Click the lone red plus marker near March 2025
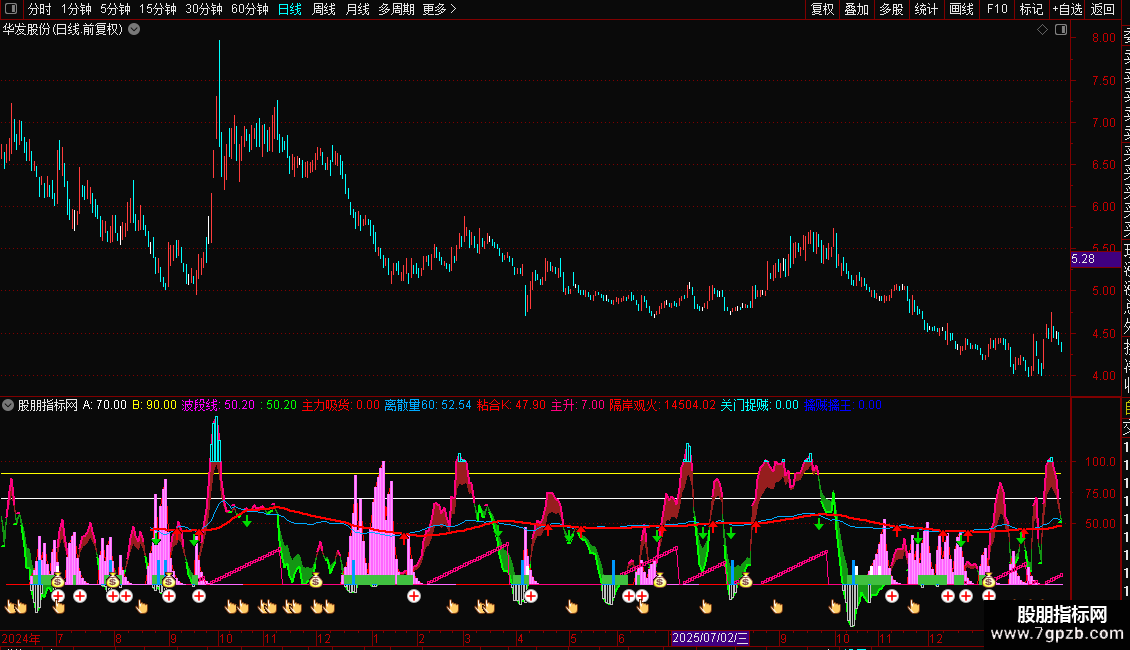This screenshot has height=650, width=1130. [x=414, y=596]
